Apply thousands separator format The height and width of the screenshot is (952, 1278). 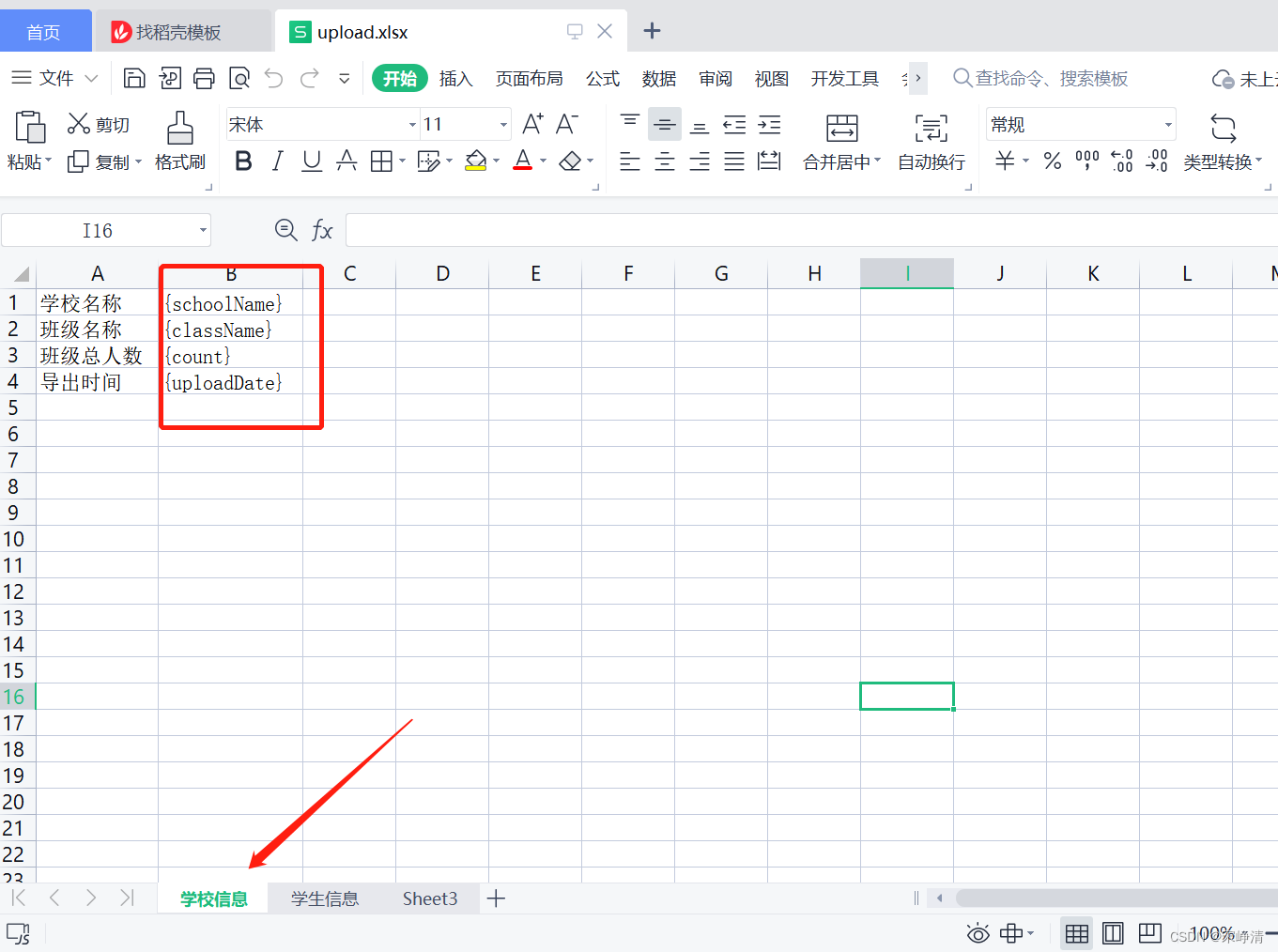pos(1087,161)
